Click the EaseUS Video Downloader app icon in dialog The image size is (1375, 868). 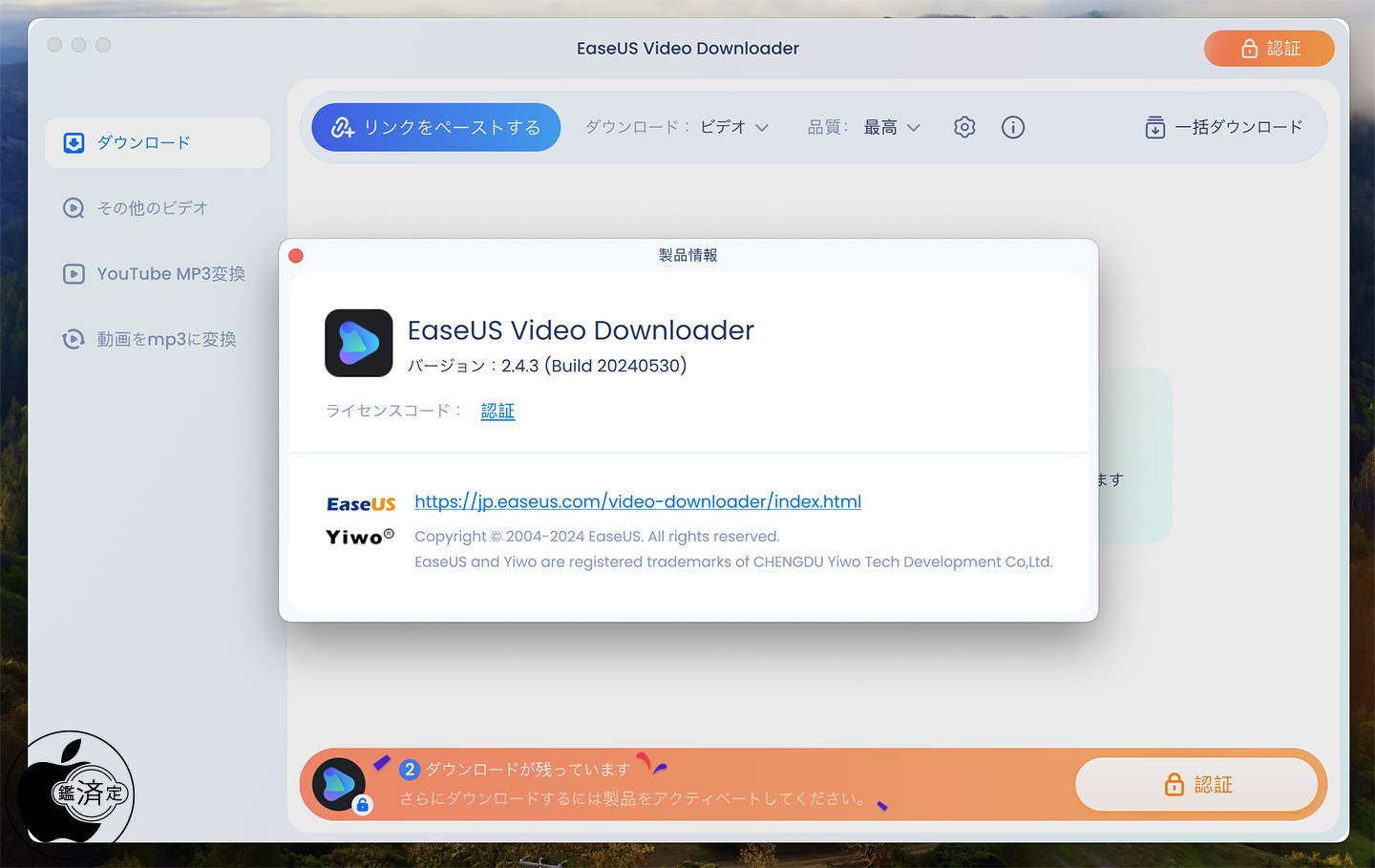tap(359, 343)
